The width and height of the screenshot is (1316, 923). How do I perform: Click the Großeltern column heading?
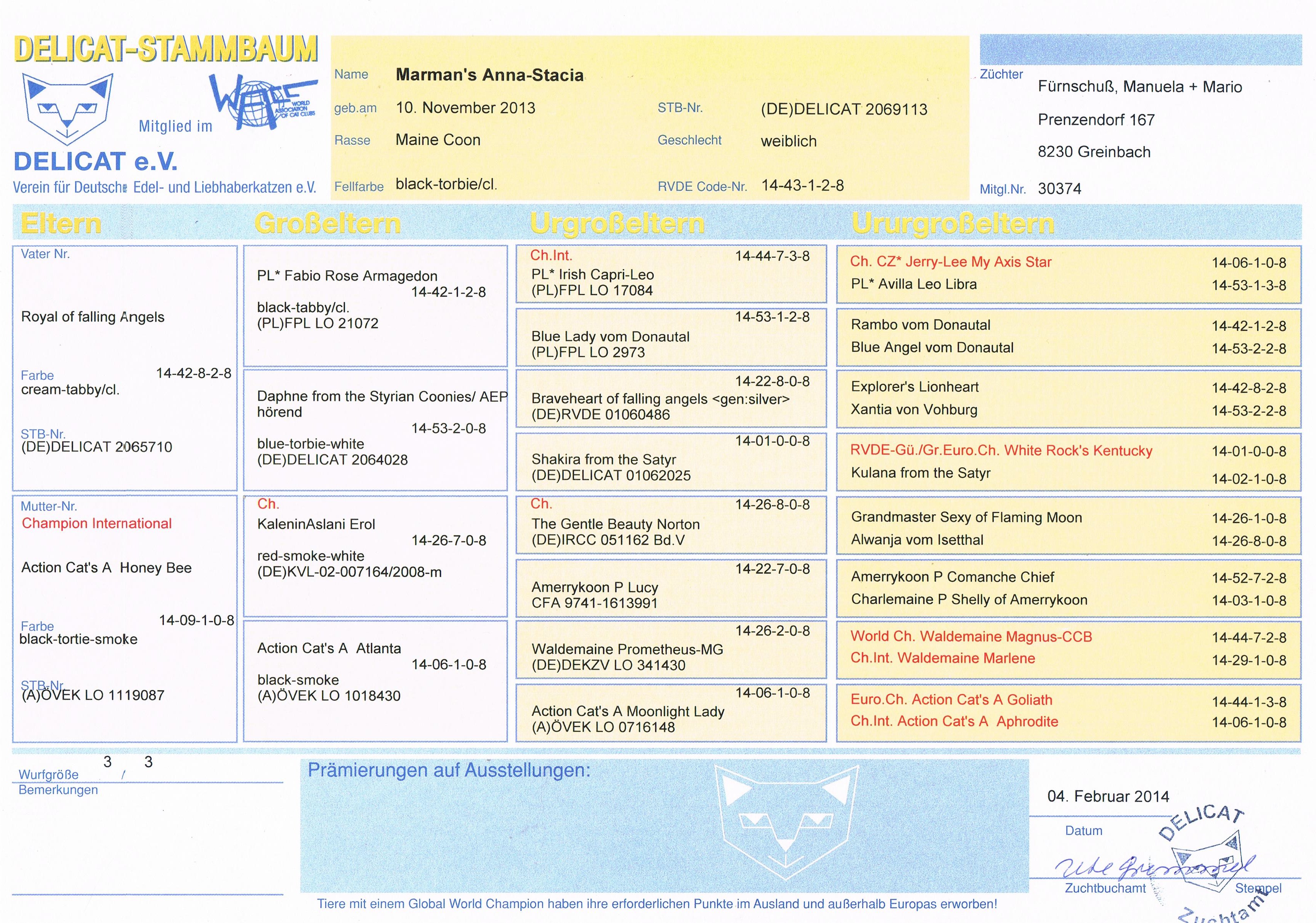click(x=327, y=223)
